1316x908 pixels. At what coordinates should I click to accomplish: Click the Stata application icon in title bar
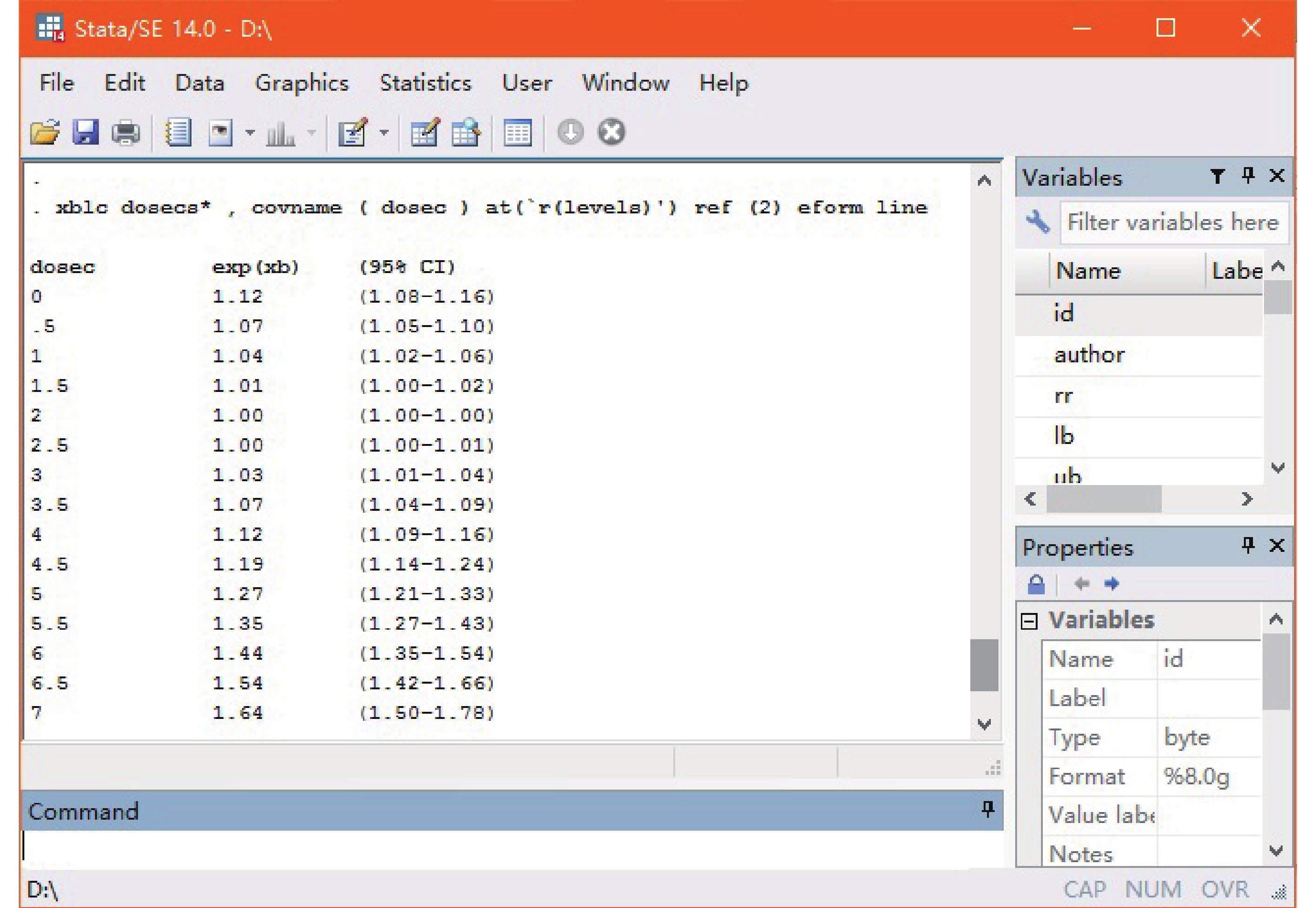point(50,28)
